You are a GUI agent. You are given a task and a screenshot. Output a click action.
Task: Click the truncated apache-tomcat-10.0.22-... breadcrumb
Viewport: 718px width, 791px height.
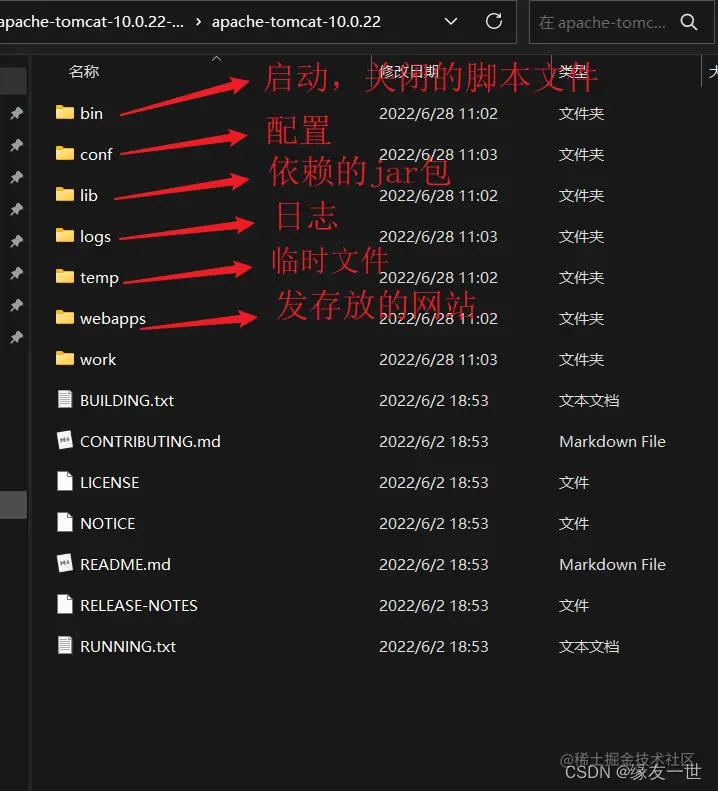point(92,22)
